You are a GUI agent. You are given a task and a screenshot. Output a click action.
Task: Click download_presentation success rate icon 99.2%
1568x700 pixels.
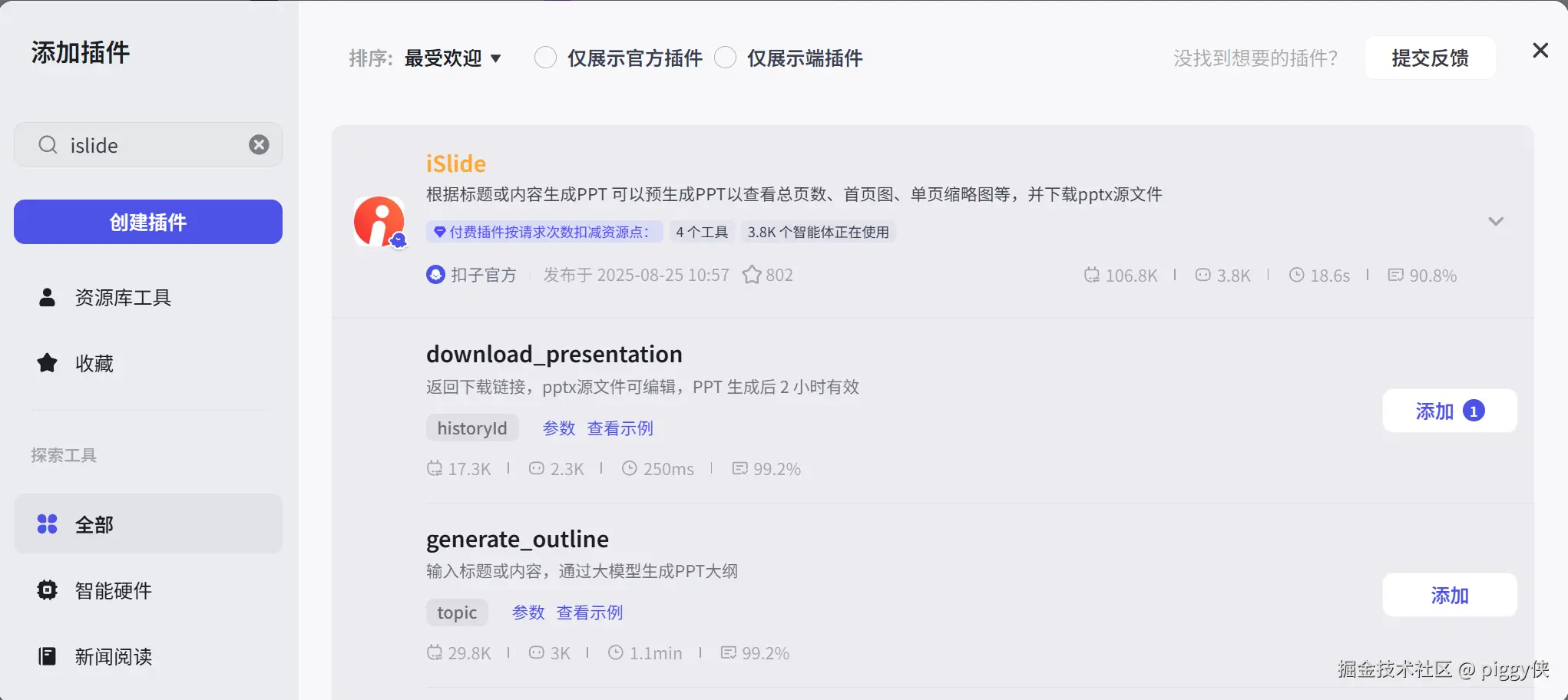(739, 468)
